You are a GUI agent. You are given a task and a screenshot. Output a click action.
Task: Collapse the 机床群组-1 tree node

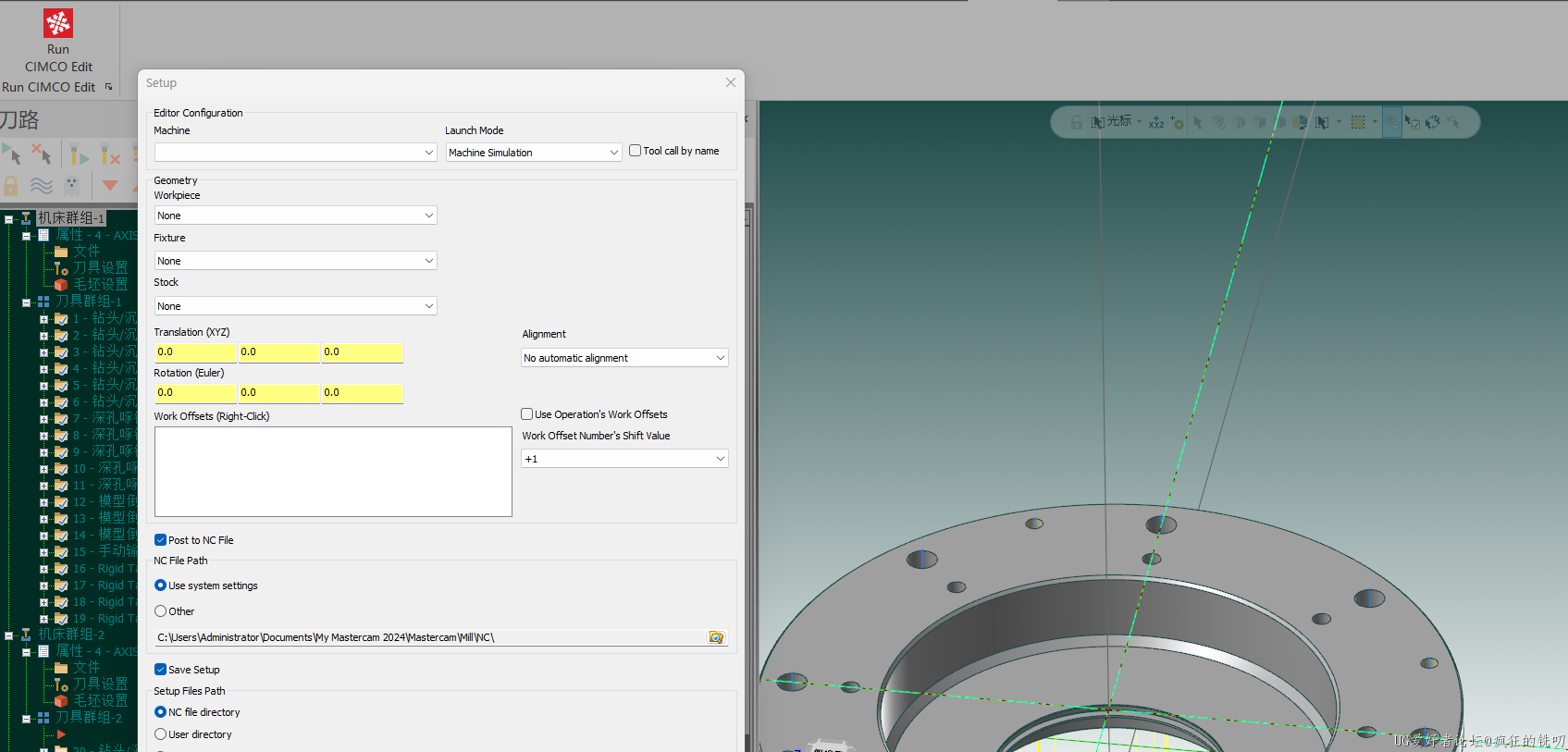pos(9,219)
